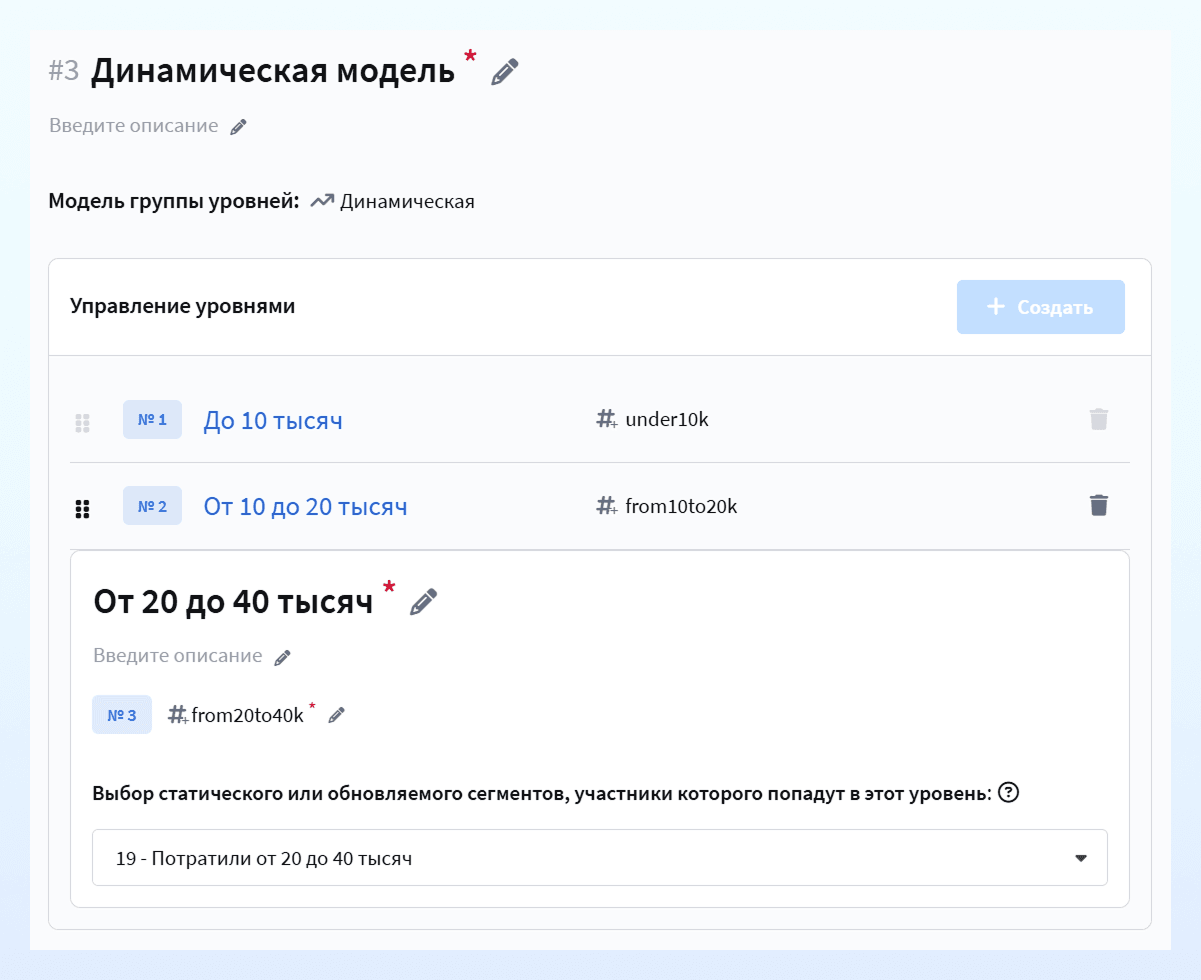Click the № 2 badge
The image size is (1201, 980).
(152, 506)
